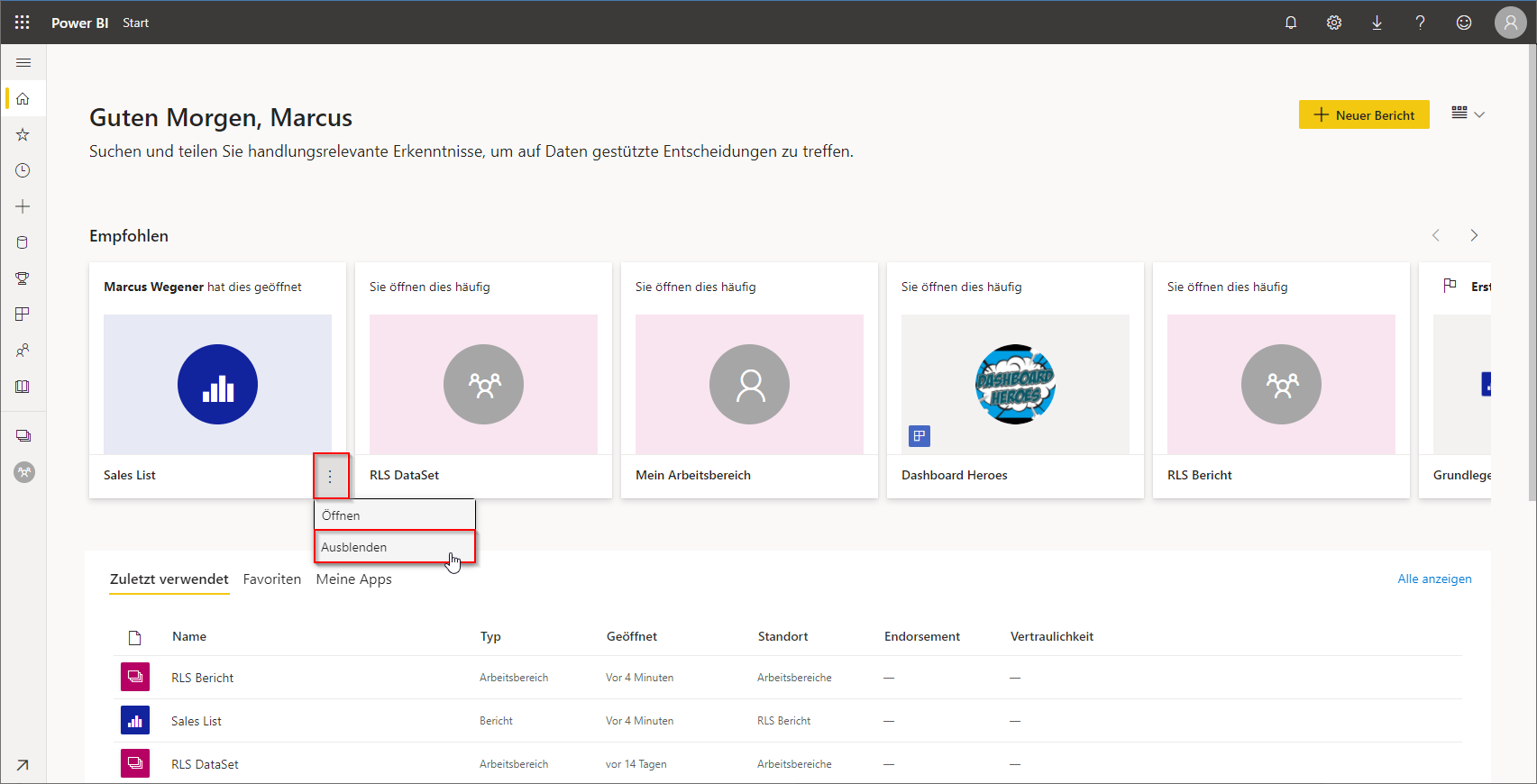Open Workspaces icon in the sidebar

tap(23, 436)
